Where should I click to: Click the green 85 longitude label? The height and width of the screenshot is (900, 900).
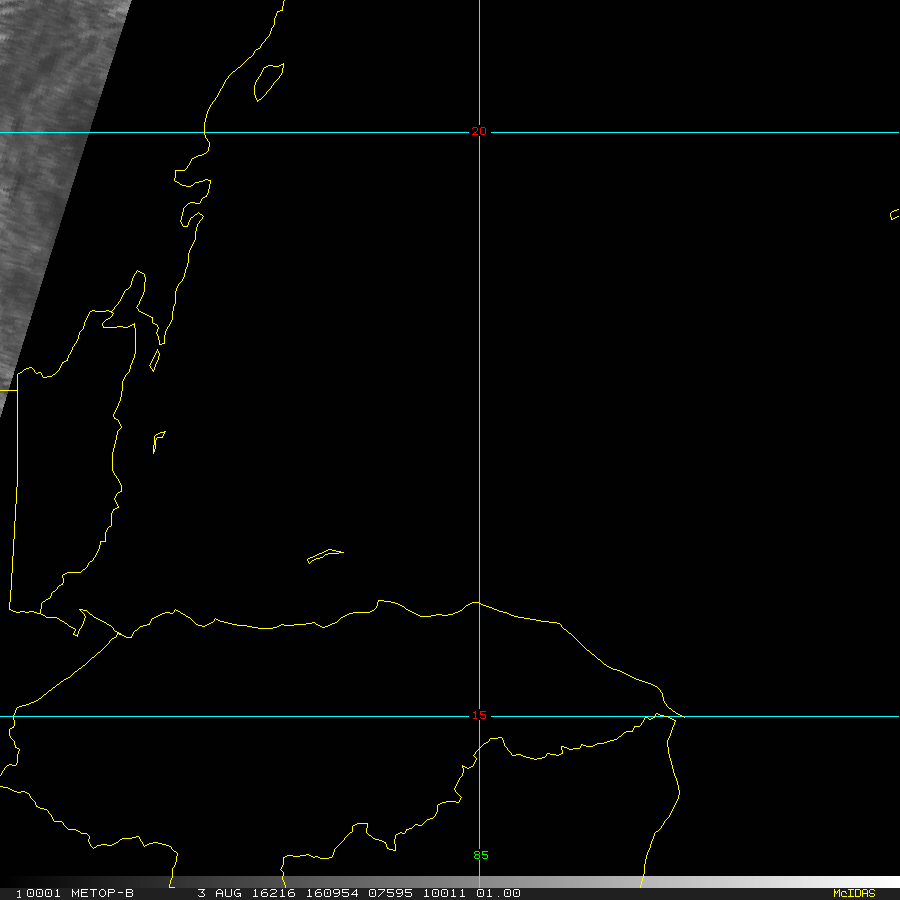pyautogui.click(x=481, y=856)
